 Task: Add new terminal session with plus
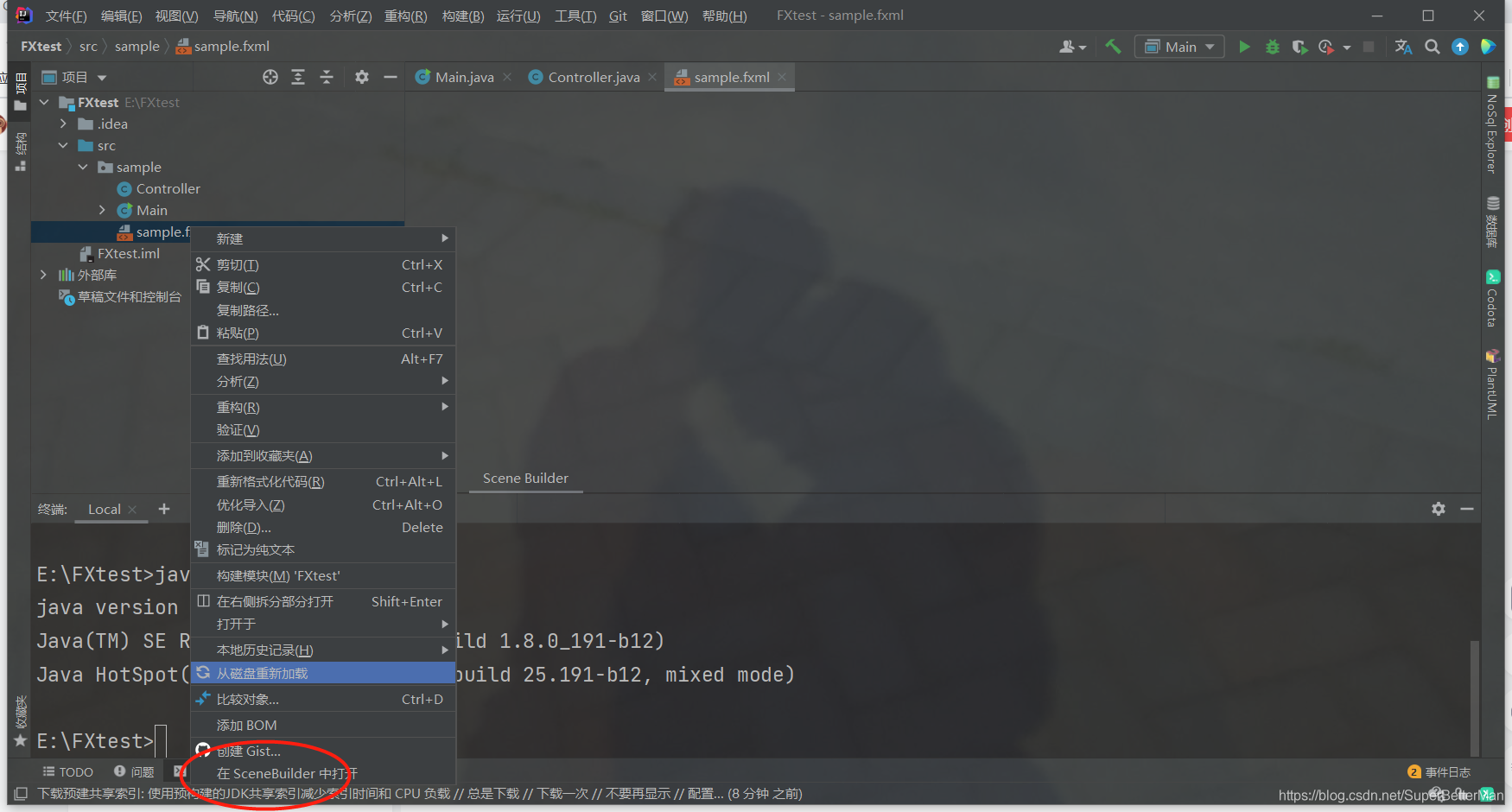coord(164,509)
